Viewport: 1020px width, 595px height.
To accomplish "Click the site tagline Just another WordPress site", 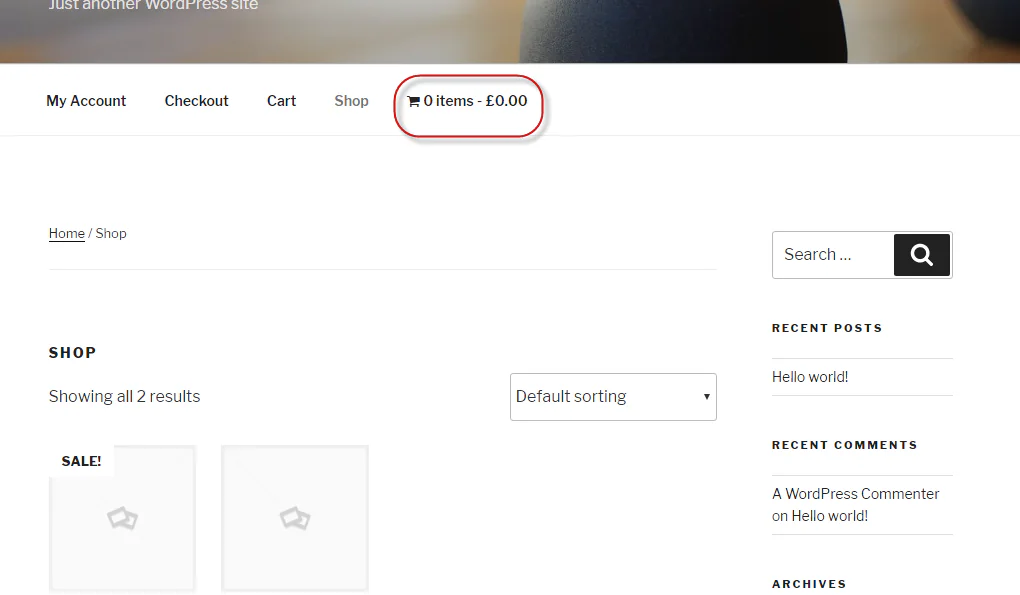I will [x=152, y=6].
